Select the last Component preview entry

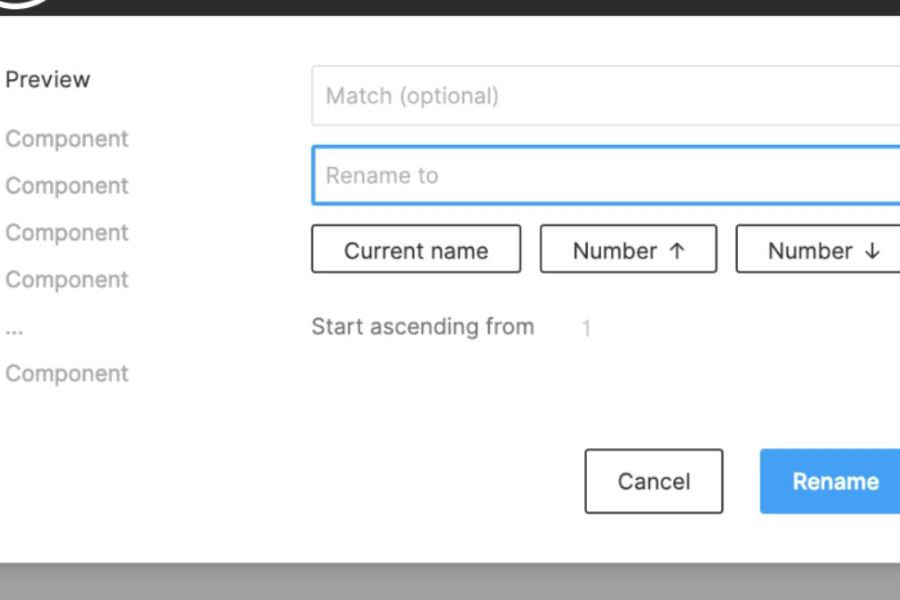point(67,374)
